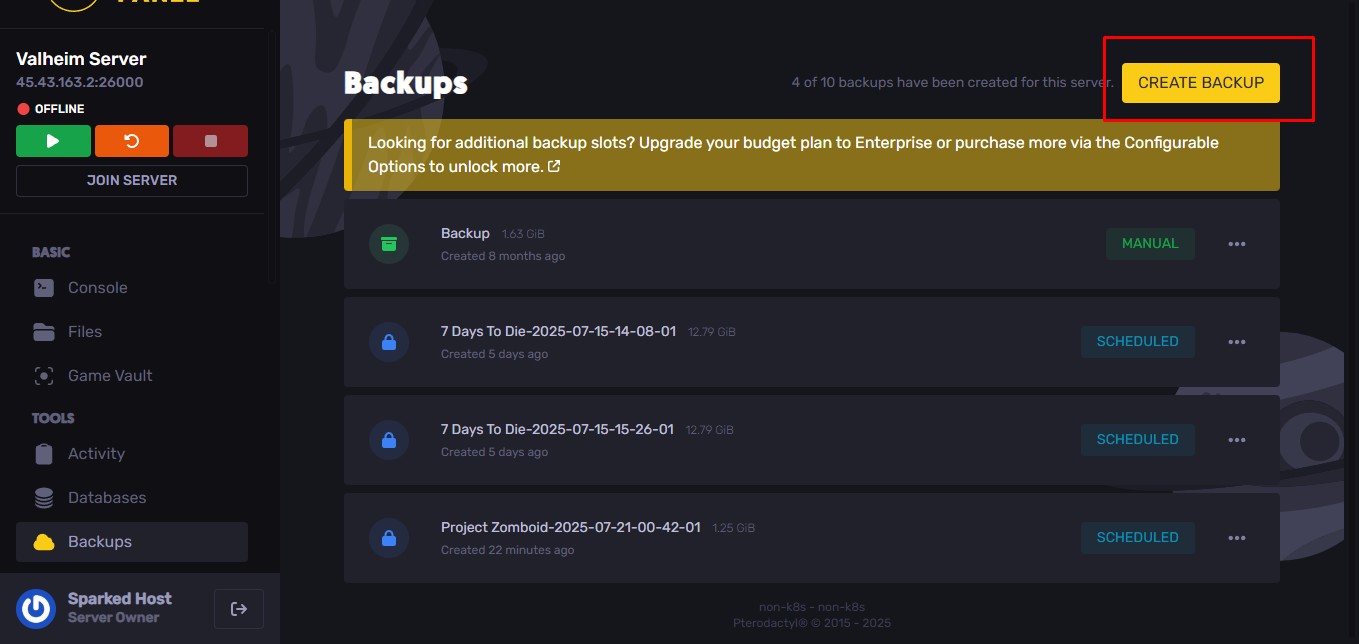The image size is (1359, 644).
Task: Stop the server with red button
Action: coord(210,141)
